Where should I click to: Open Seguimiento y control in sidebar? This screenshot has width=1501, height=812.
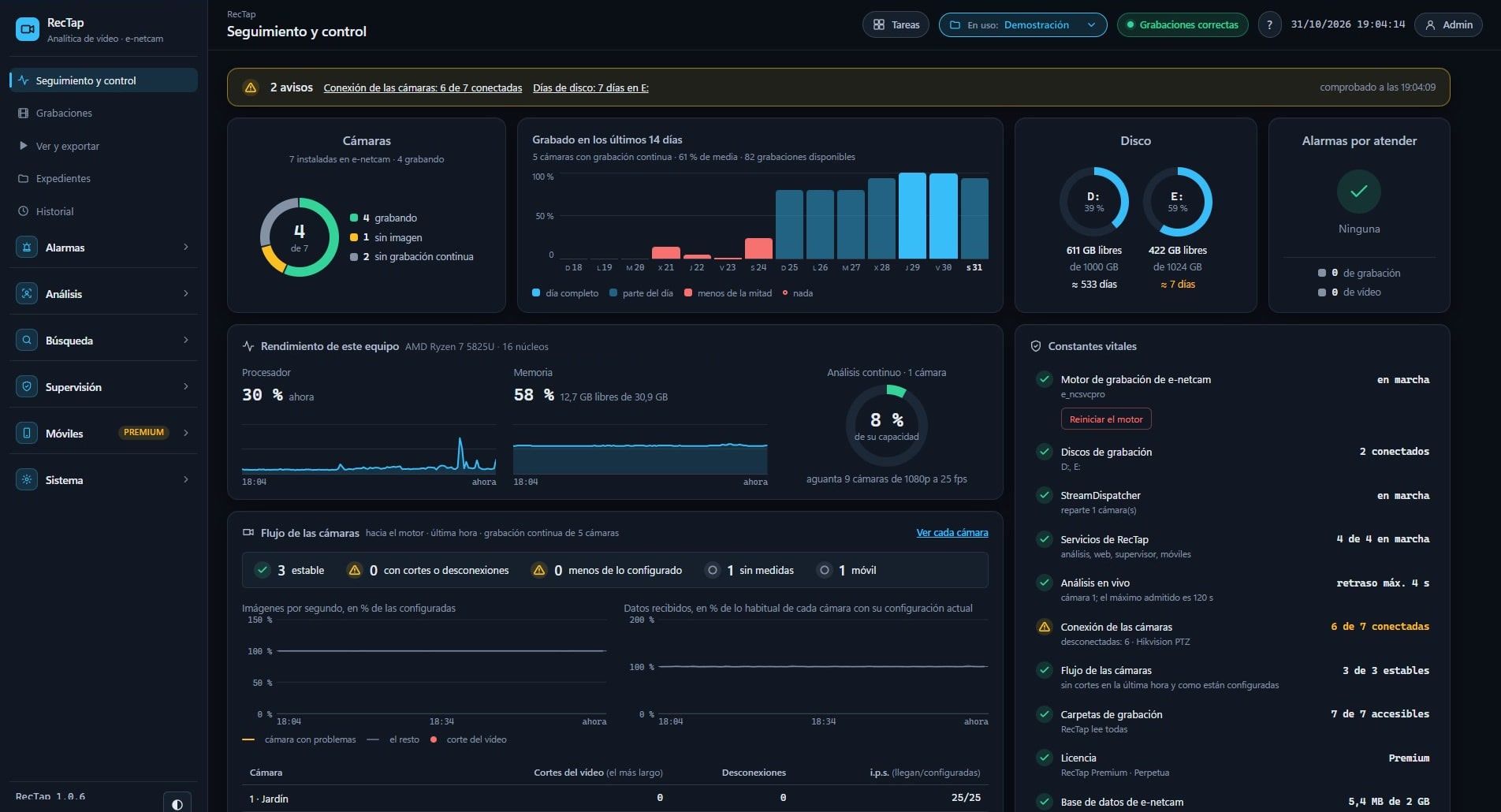tap(103, 80)
